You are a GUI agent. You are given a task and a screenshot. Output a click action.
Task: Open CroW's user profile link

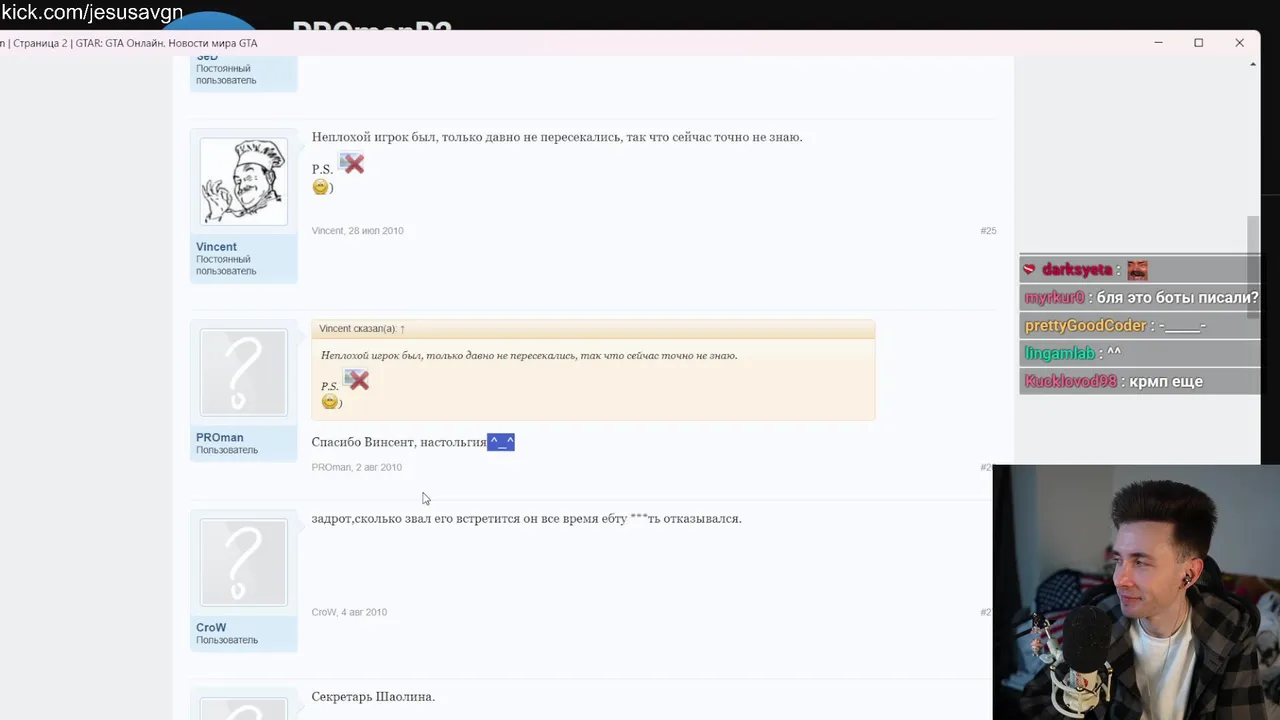coord(211,627)
